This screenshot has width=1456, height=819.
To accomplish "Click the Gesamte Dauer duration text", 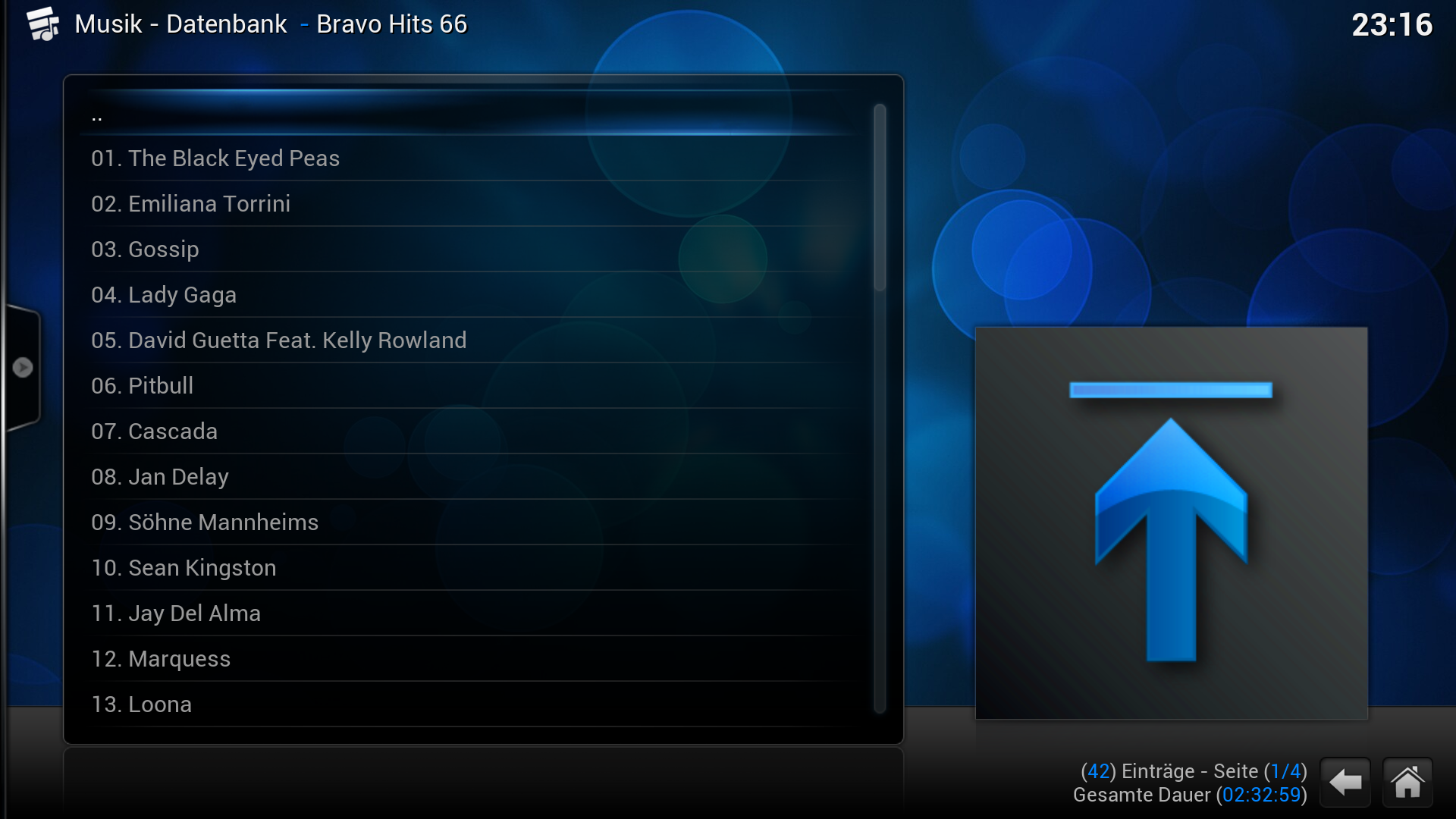I will tap(1190, 795).
